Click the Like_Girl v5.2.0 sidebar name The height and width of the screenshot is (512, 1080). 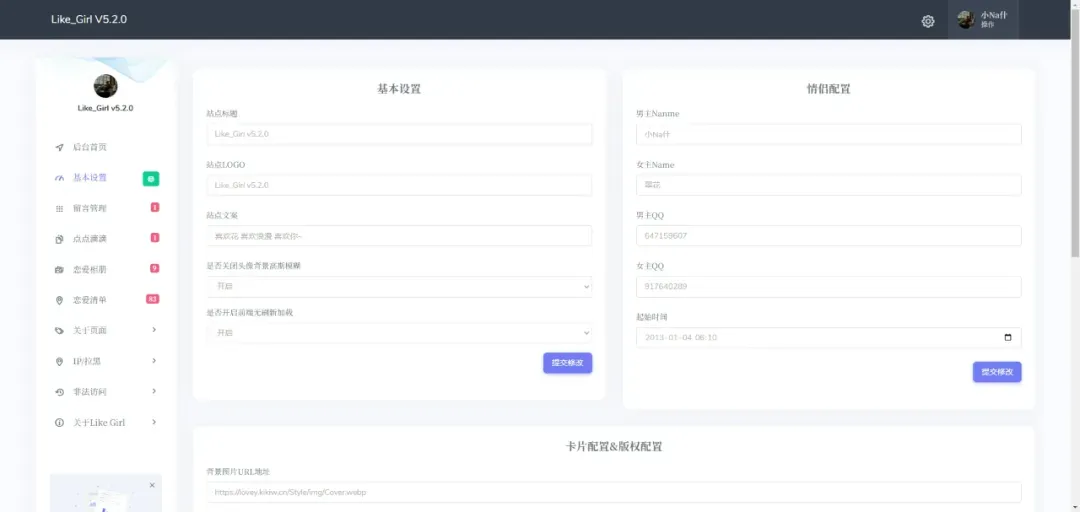(105, 108)
